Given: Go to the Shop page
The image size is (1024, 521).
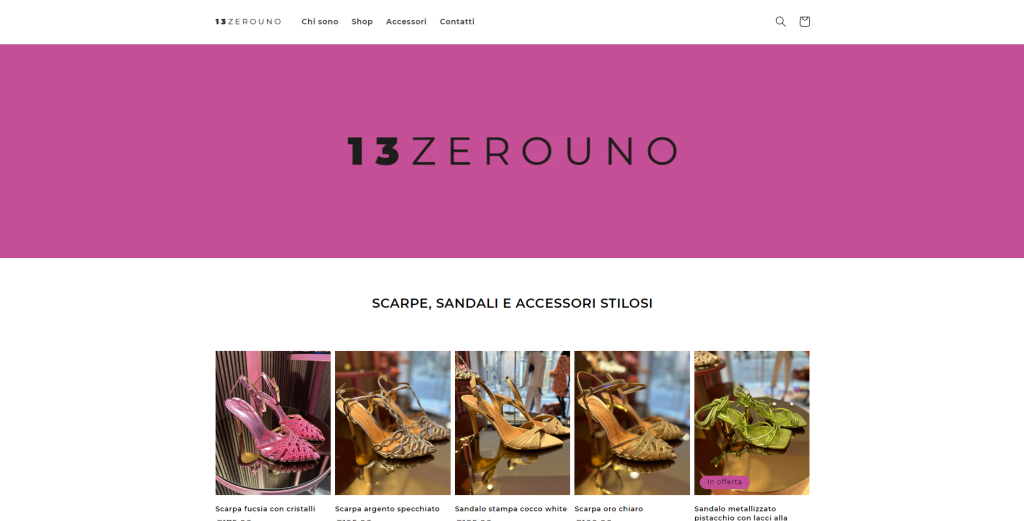Looking at the screenshot, I should tap(362, 22).
